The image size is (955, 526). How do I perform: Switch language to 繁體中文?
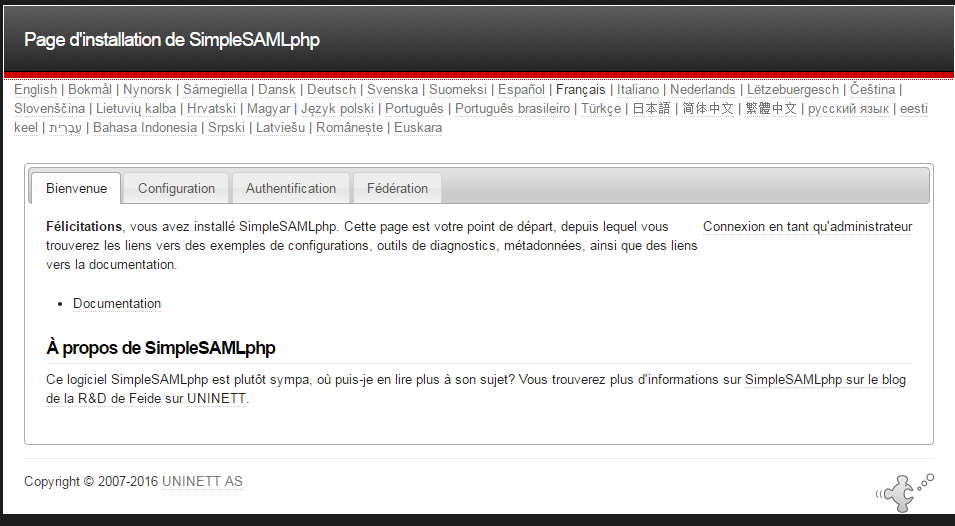[x=771, y=108]
